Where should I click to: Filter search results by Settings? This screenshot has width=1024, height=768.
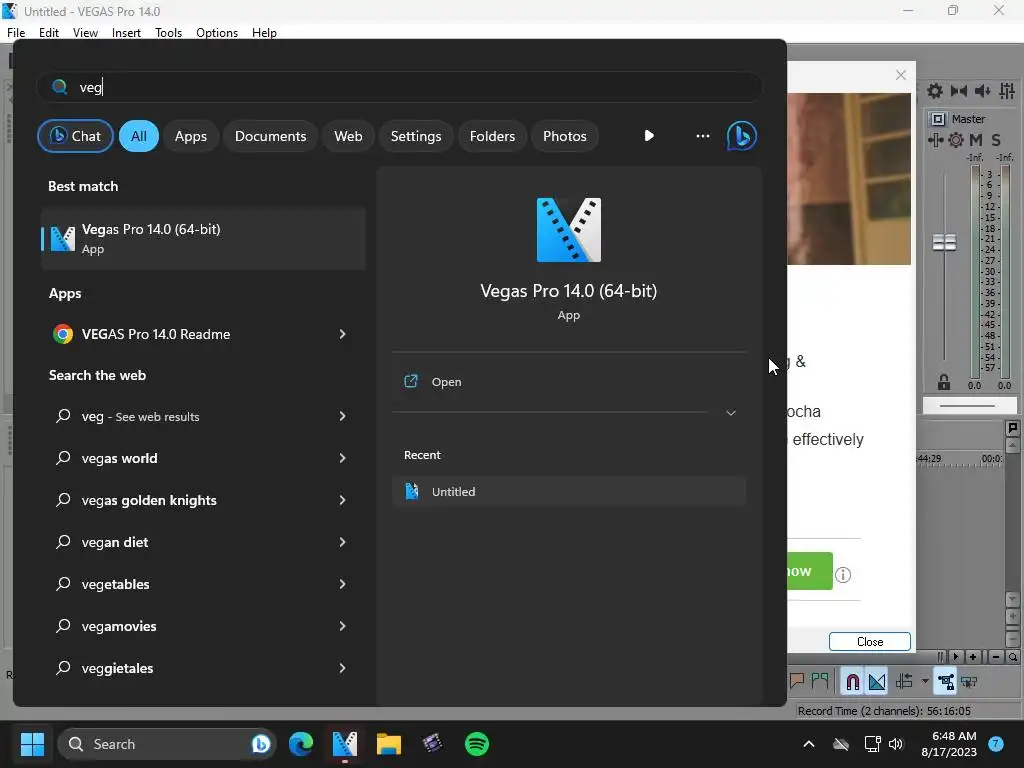pyautogui.click(x=416, y=136)
